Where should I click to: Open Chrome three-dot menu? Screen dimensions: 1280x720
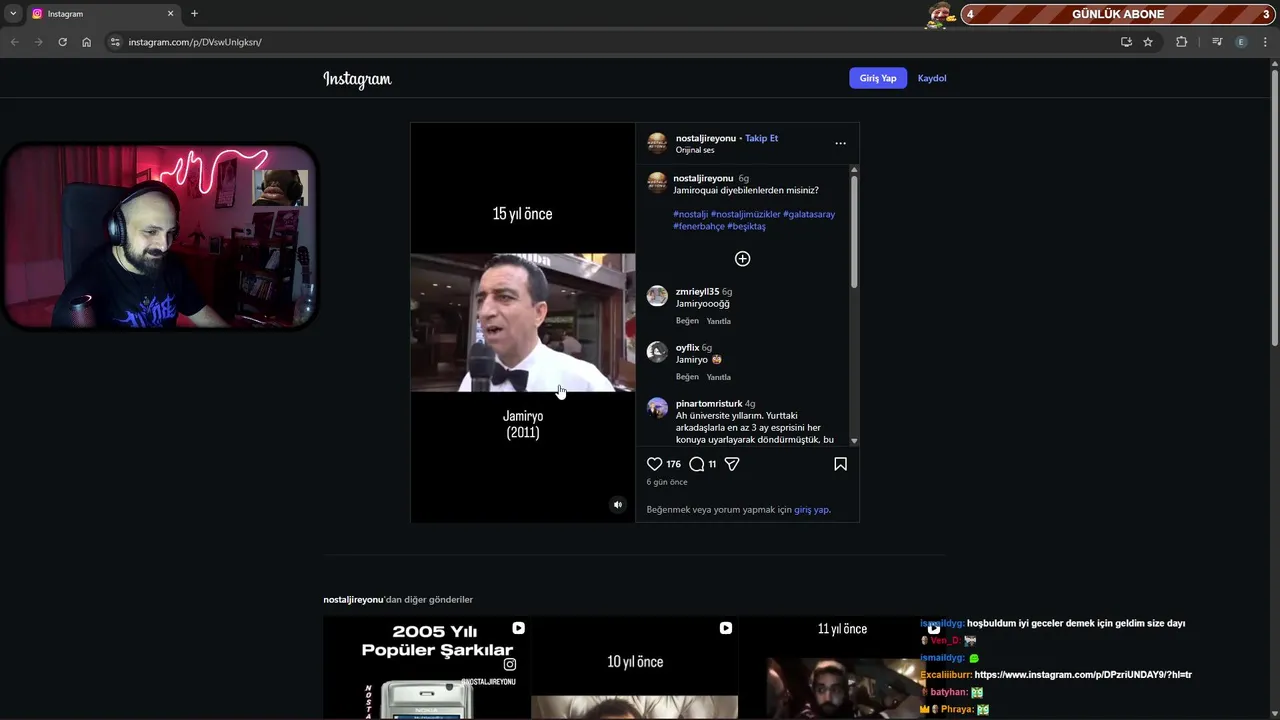pyautogui.click(x=1265, y=42)
